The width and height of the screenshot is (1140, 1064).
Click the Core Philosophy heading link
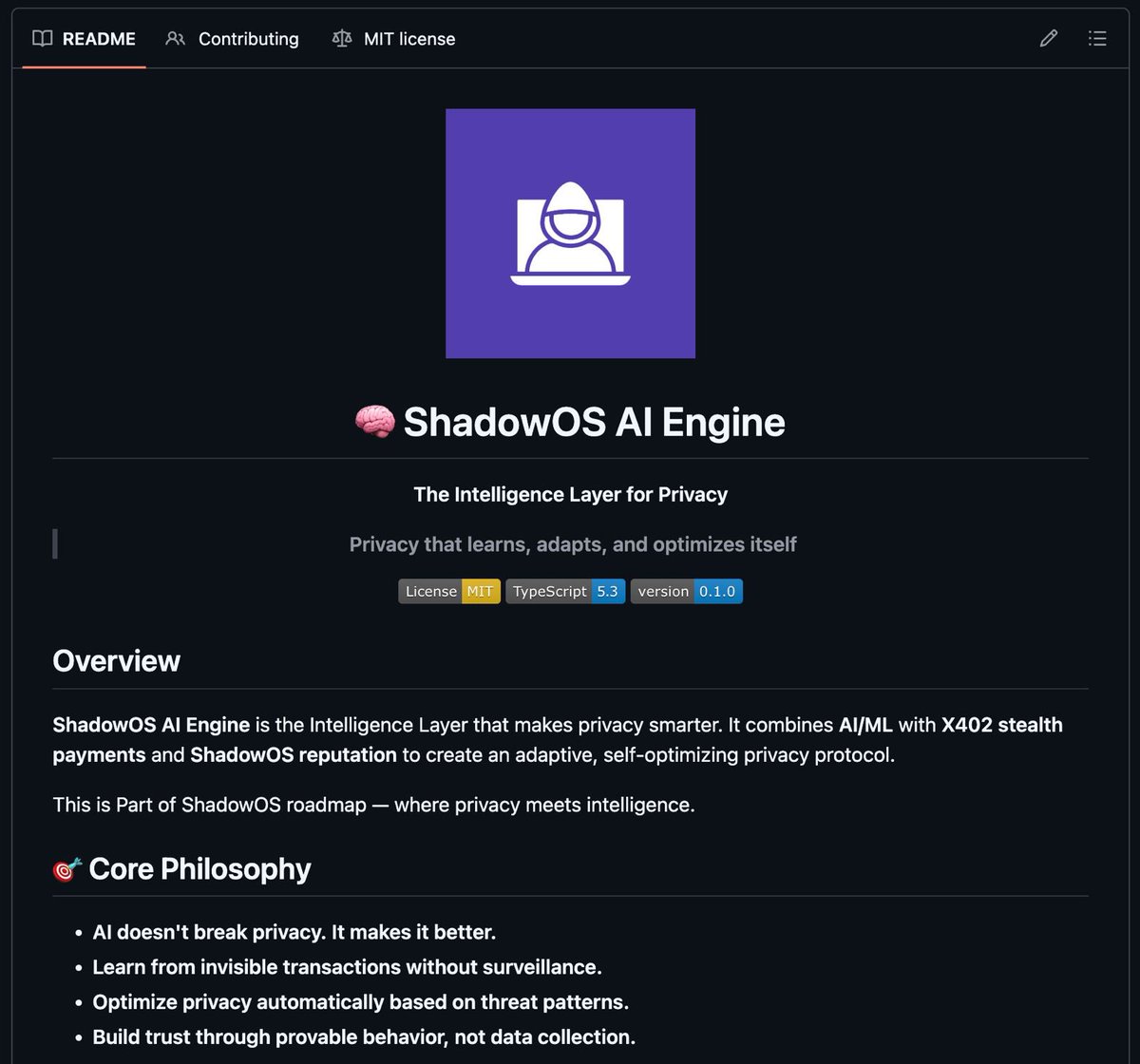[x=199, y=868]
